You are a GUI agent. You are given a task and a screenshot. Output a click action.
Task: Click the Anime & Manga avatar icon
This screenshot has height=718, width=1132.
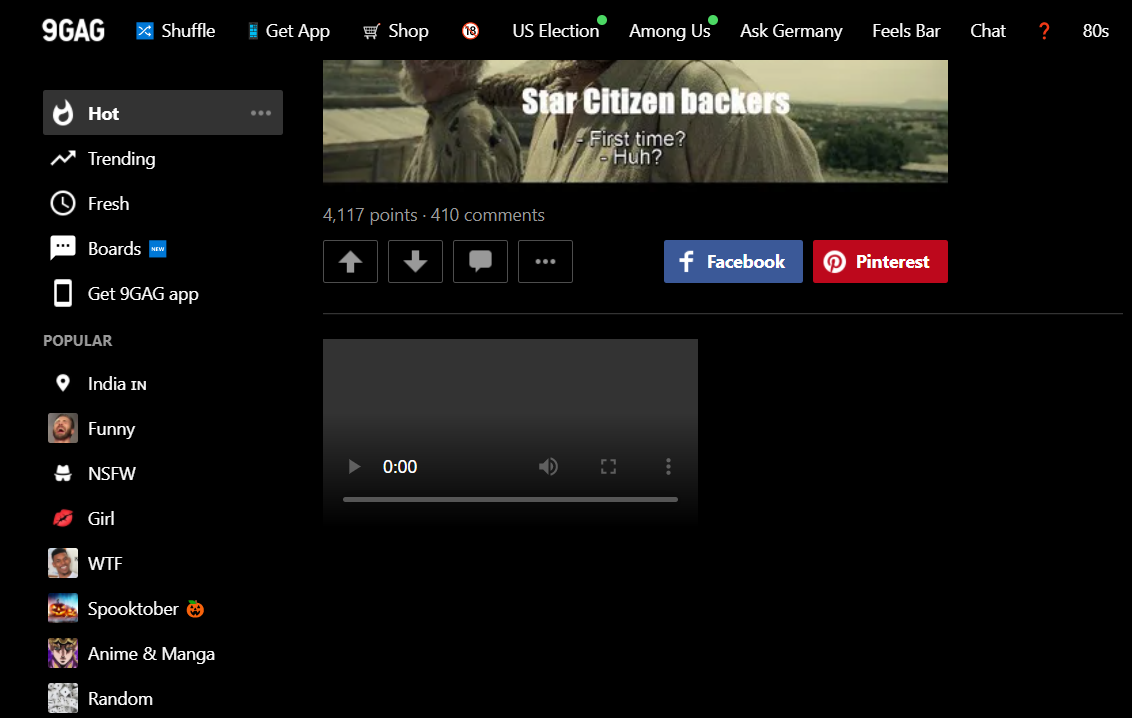[63, 653]
